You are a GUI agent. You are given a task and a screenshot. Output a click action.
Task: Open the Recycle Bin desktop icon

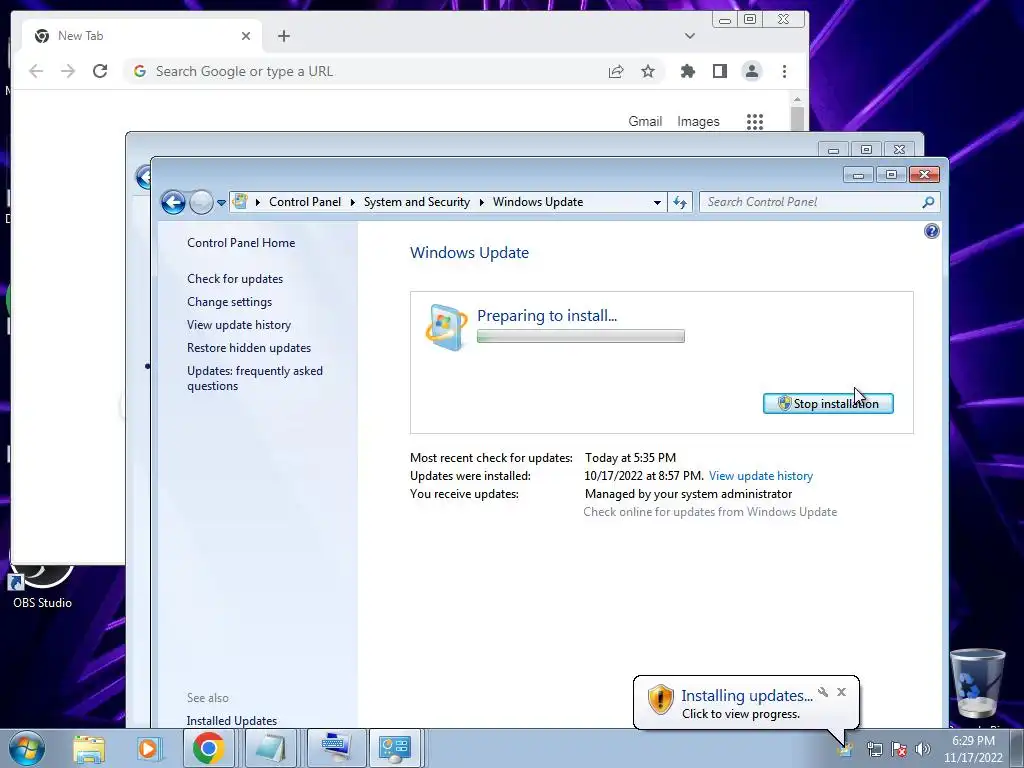[977, 684]
